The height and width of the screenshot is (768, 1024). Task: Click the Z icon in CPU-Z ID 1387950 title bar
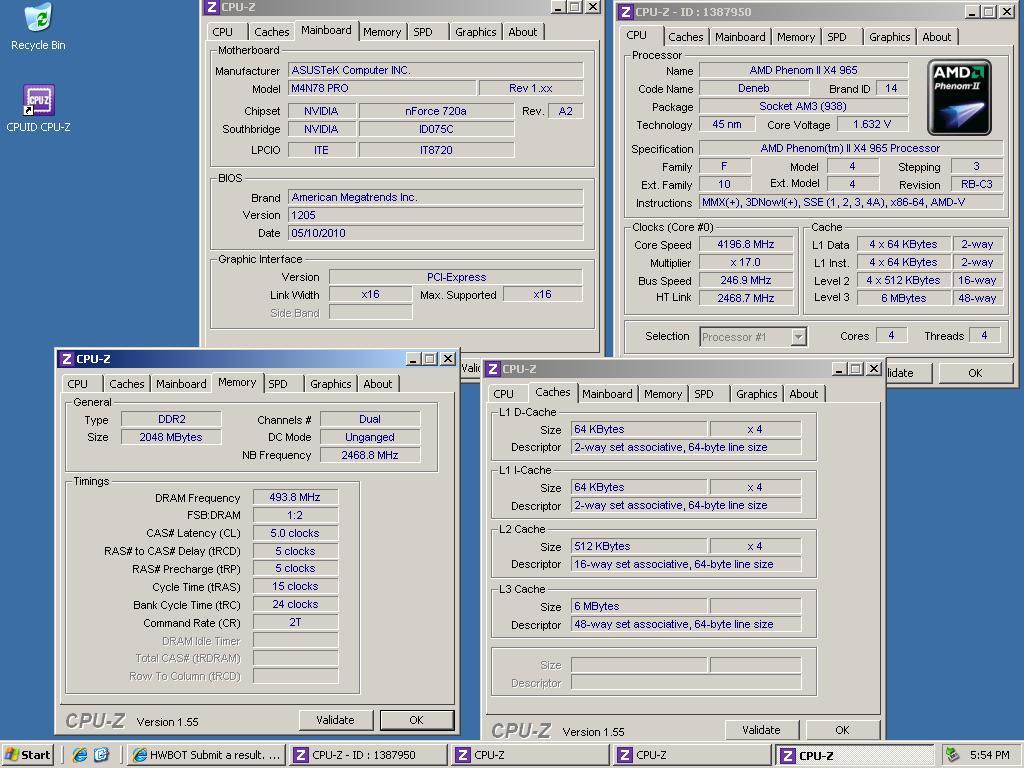[625, 12]
